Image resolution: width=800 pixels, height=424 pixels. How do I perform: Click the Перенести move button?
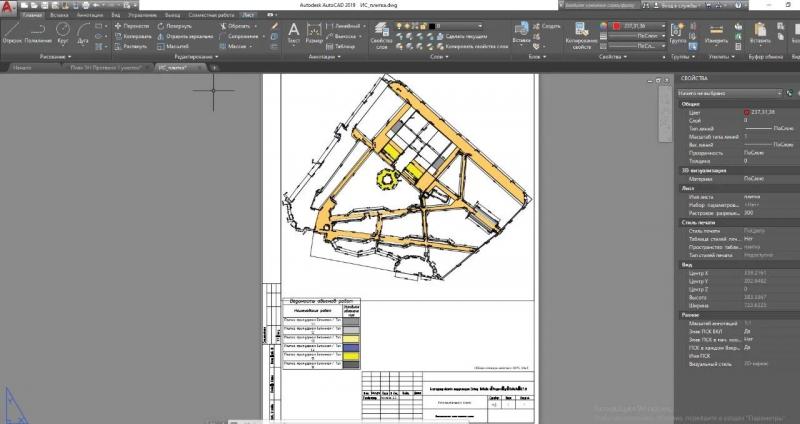[x=132, y=26]
